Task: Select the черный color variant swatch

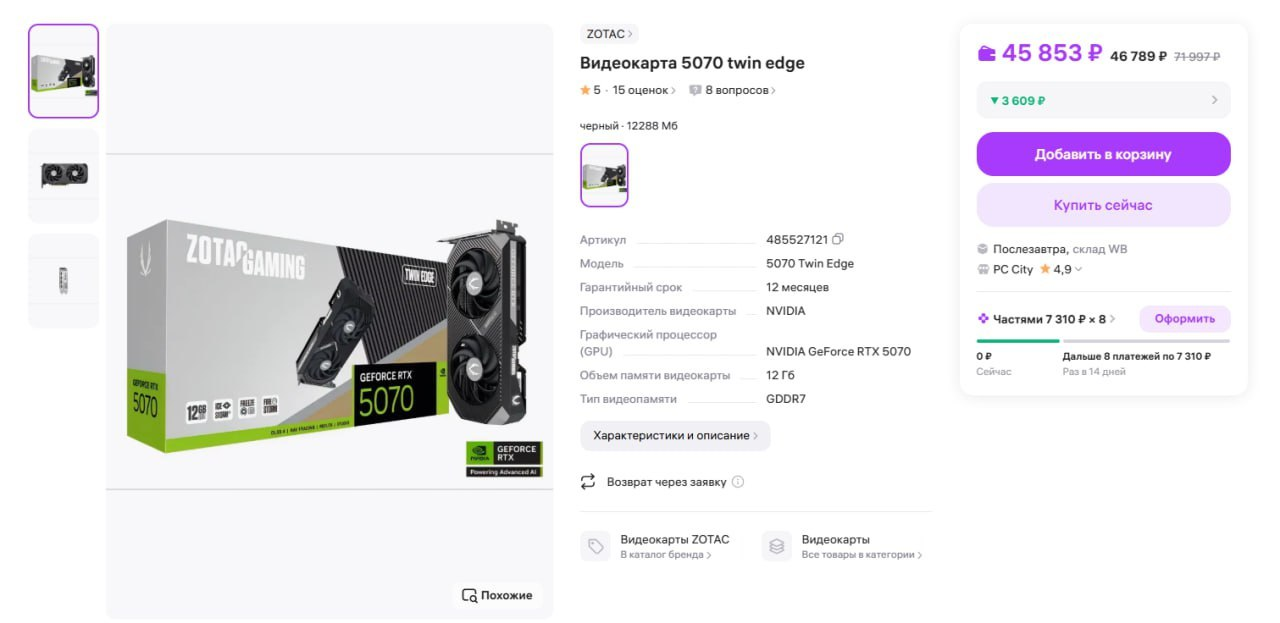Action: [604, 175]
